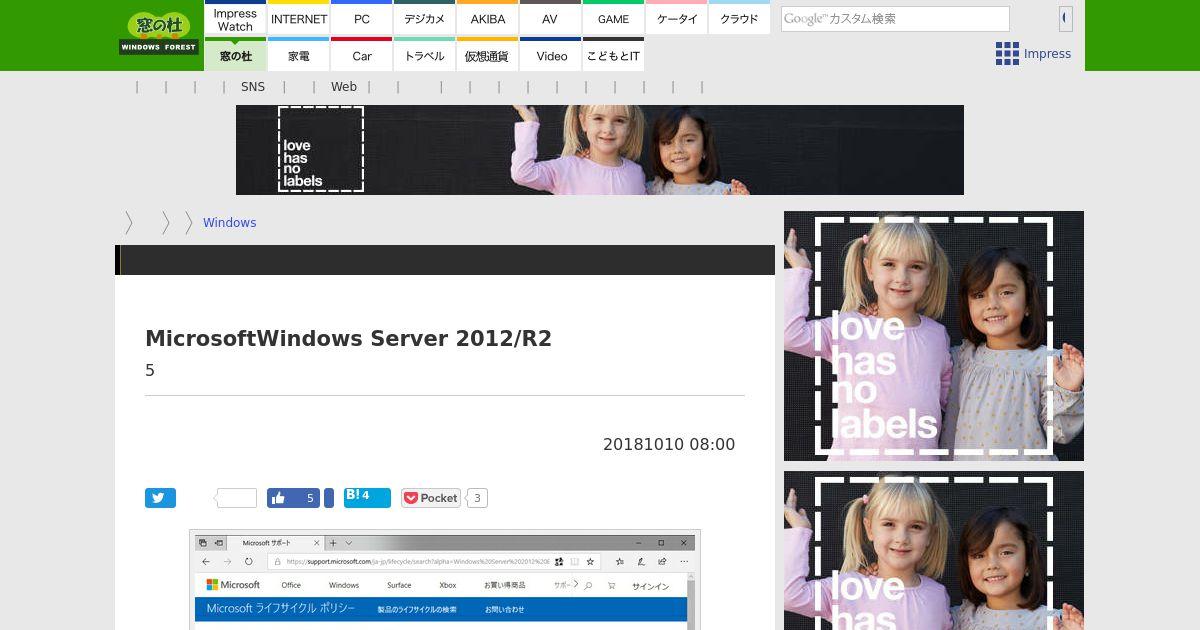Open the クラウド tab
The height and width of the screenshot is (630, 1200).
click(739, 19)
